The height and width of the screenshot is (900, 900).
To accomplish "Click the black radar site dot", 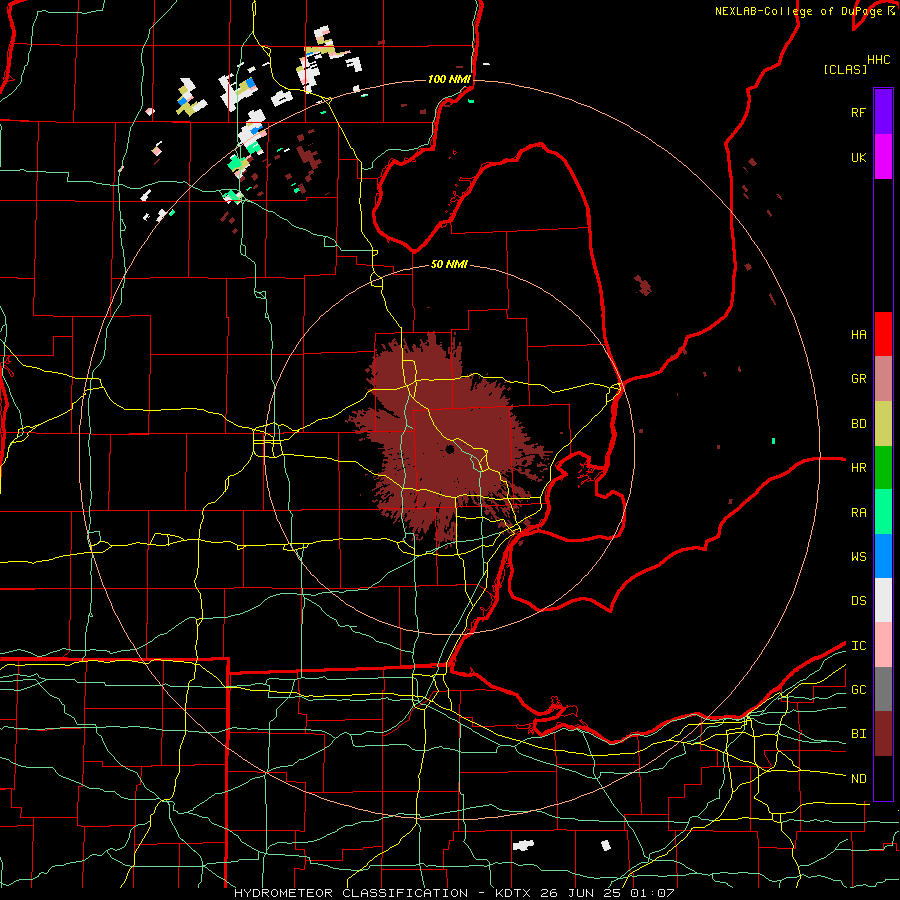I will tap(450, 449).
